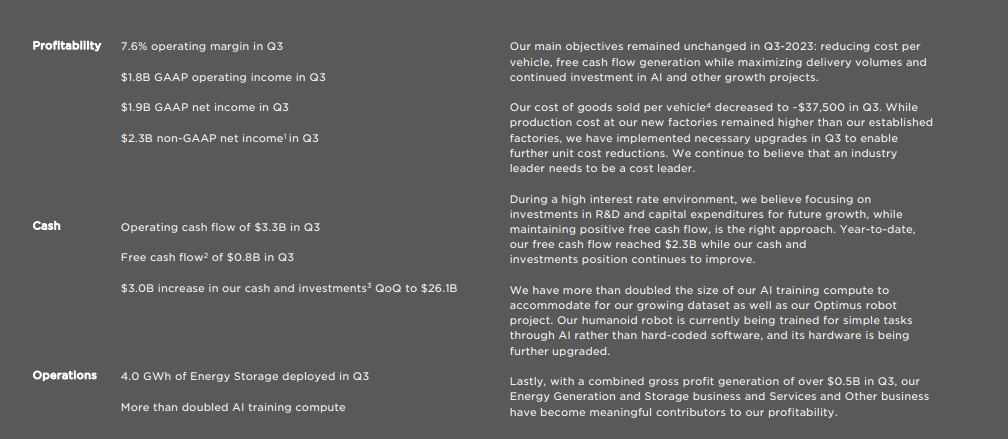
Task: Click the 'More than doubled AI training compute' line
Action: click(x=232, y=407)
